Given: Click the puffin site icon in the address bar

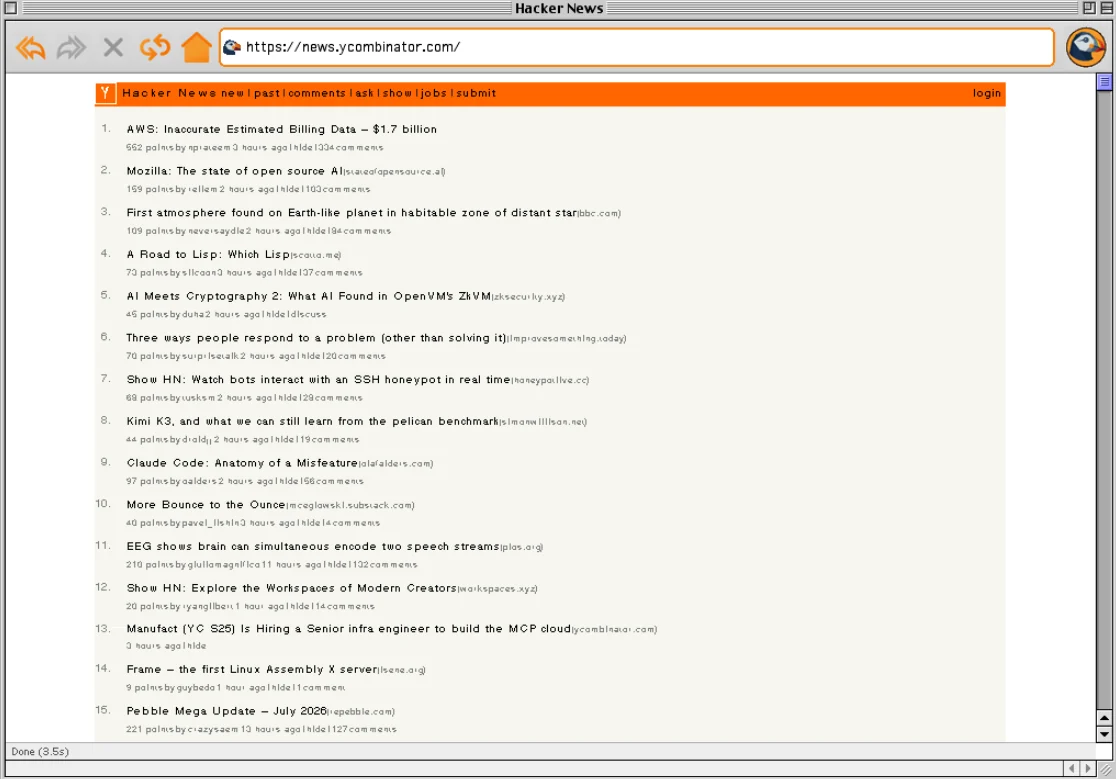Looking at the screenshot, I should pos(232,47).
